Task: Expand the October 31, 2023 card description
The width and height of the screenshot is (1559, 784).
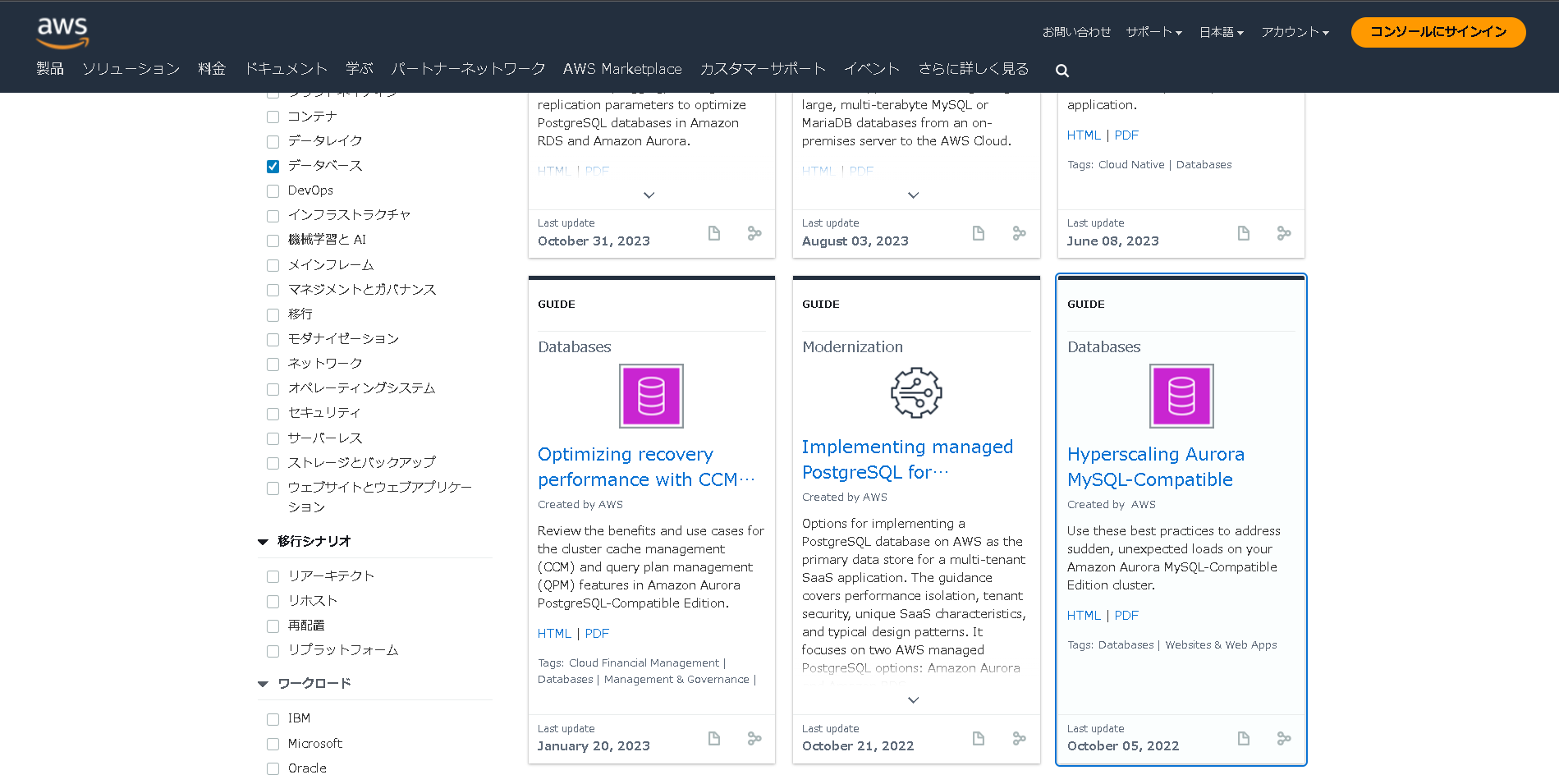Action: click(649, 195)
